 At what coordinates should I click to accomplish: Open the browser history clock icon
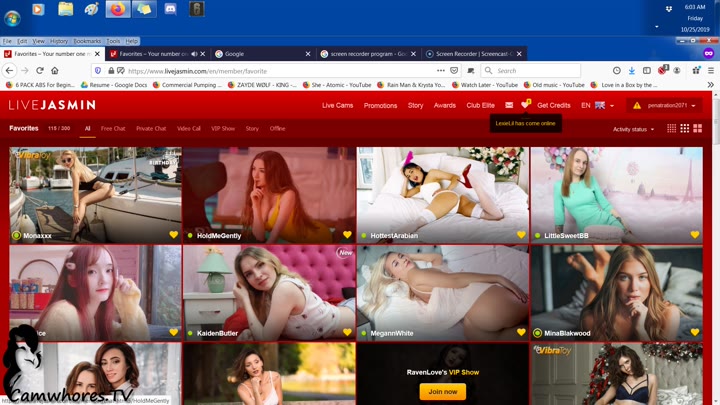pos(617,71)
